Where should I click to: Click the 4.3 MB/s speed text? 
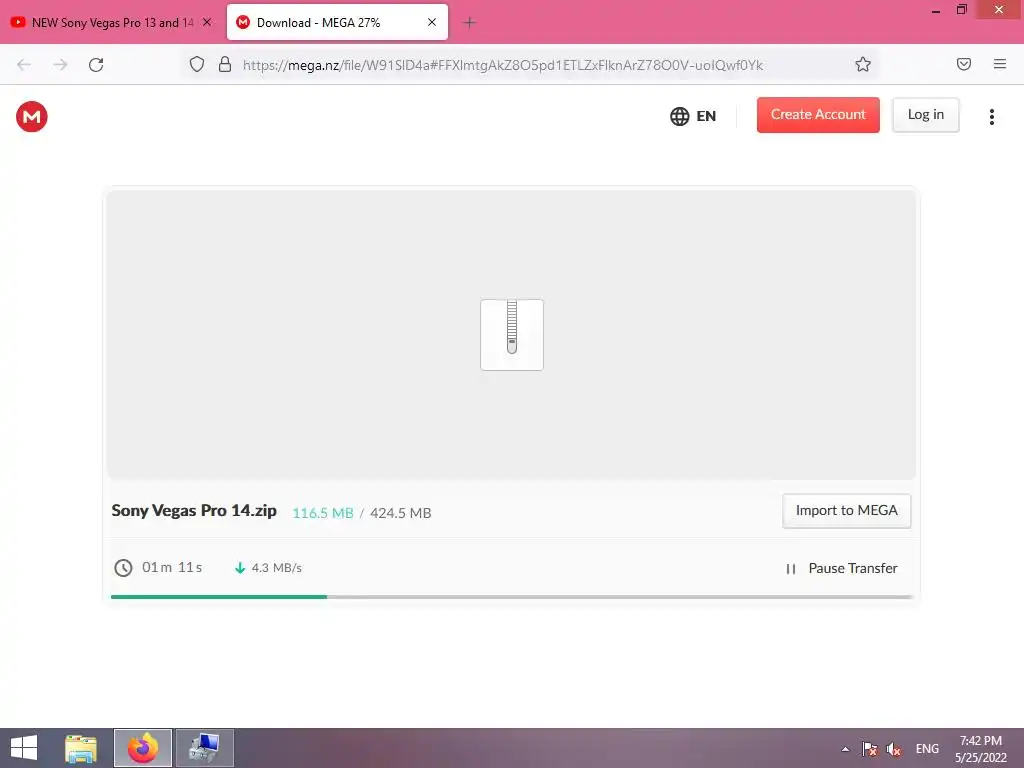click(277, 568)
